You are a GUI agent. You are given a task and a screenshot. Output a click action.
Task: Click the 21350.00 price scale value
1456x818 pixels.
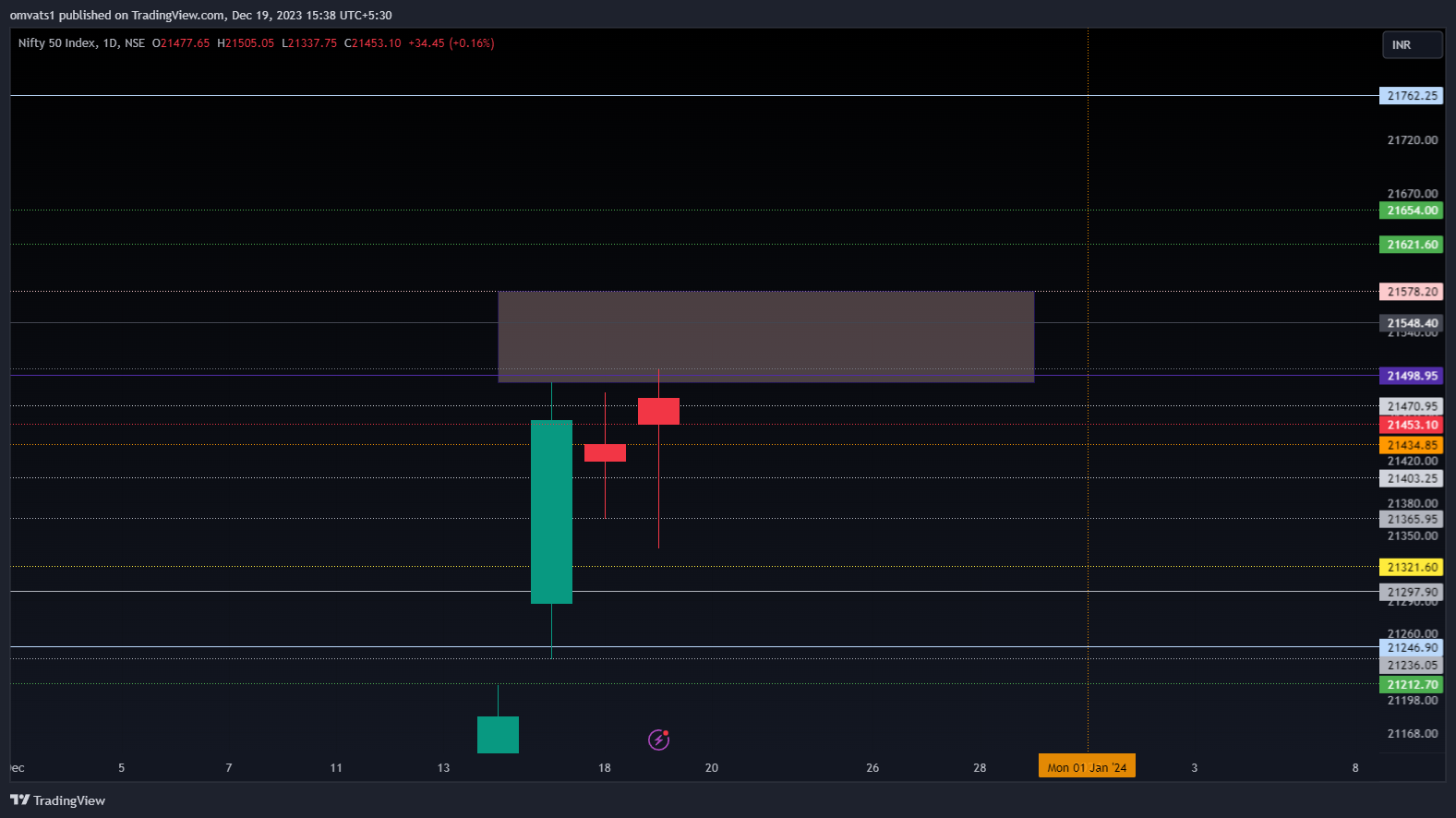click(1412, 536)
